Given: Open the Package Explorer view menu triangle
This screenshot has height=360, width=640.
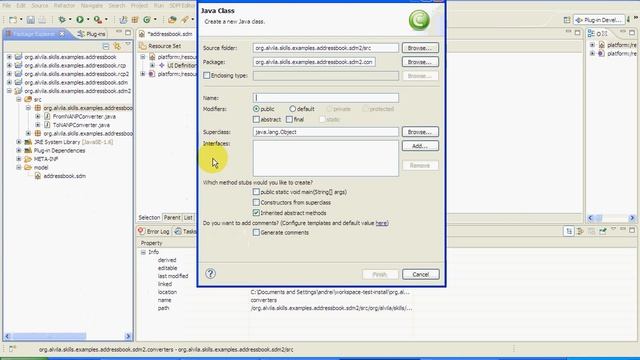Looking at the screenshot, I should click(x=128, y=44).
